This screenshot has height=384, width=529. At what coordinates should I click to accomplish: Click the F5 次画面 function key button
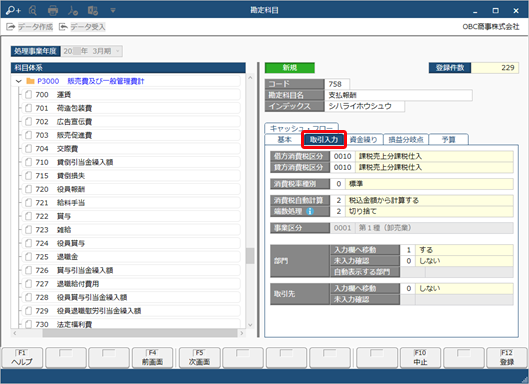coord(199,358)
